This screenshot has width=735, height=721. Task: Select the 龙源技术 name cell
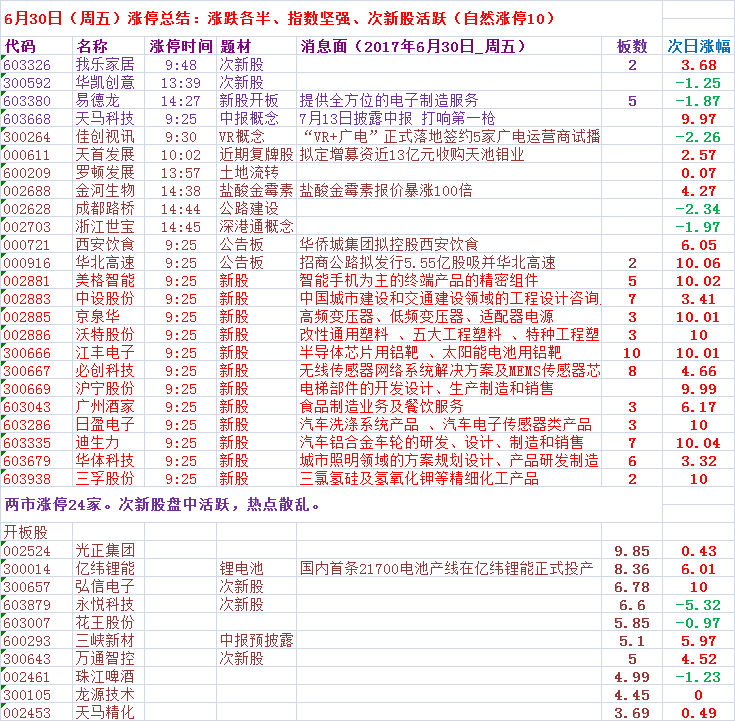point(108,694)
